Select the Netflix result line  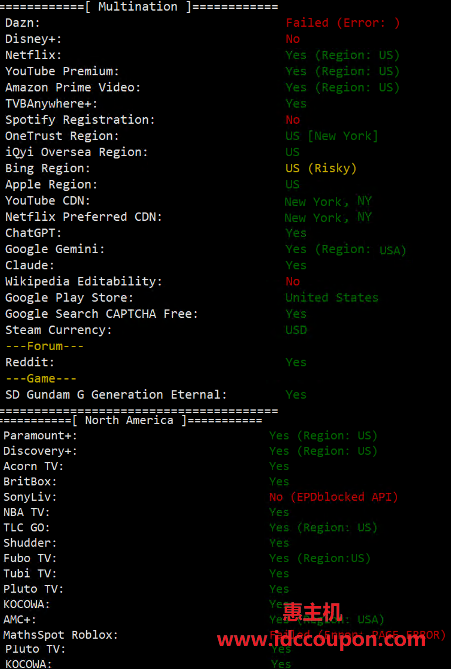(202, 55)
